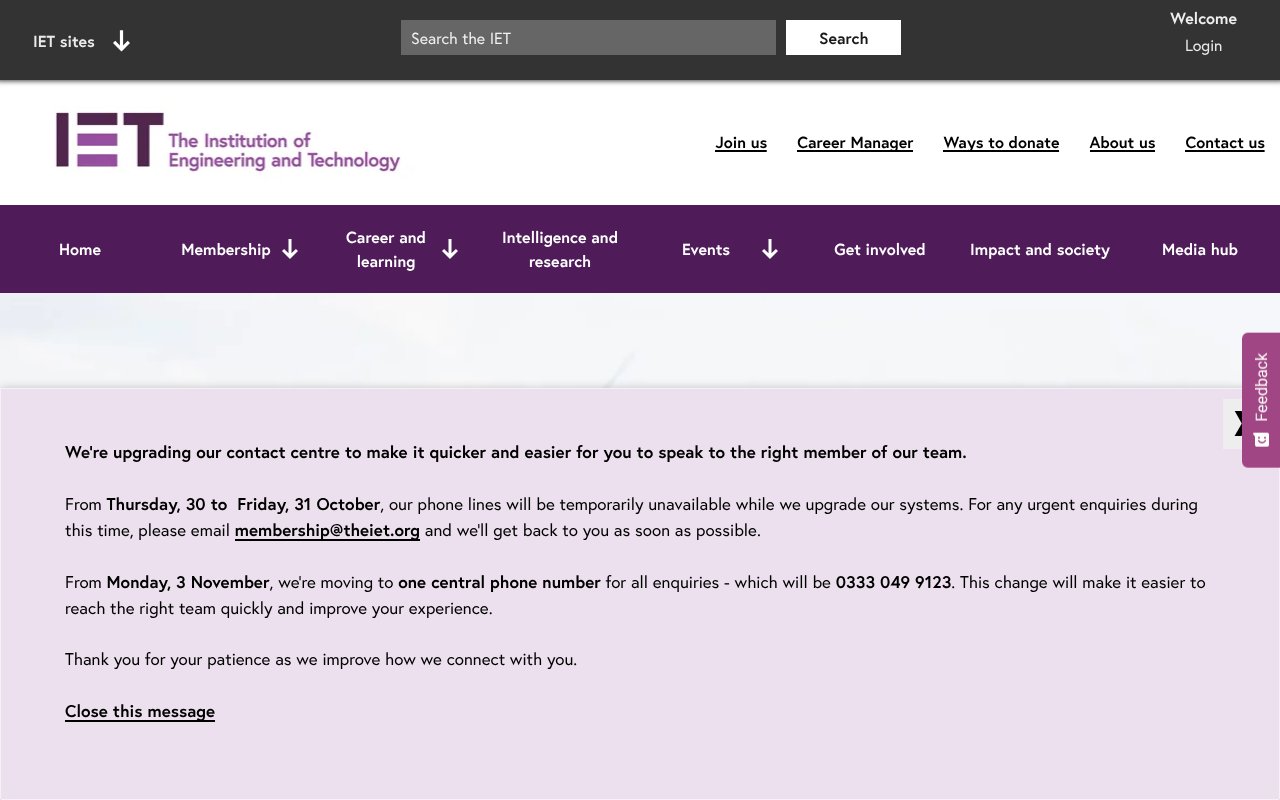Close this message about the contact centre
The image size is (1280, 800).
(x=140, y=711)
